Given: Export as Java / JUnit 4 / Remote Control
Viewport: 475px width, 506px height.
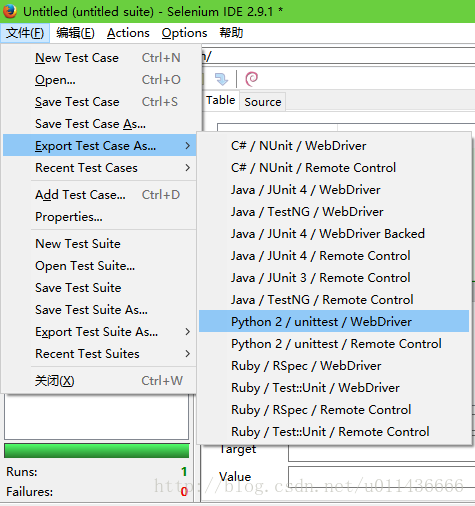Looking at the screenshot, I should (334, 256).
